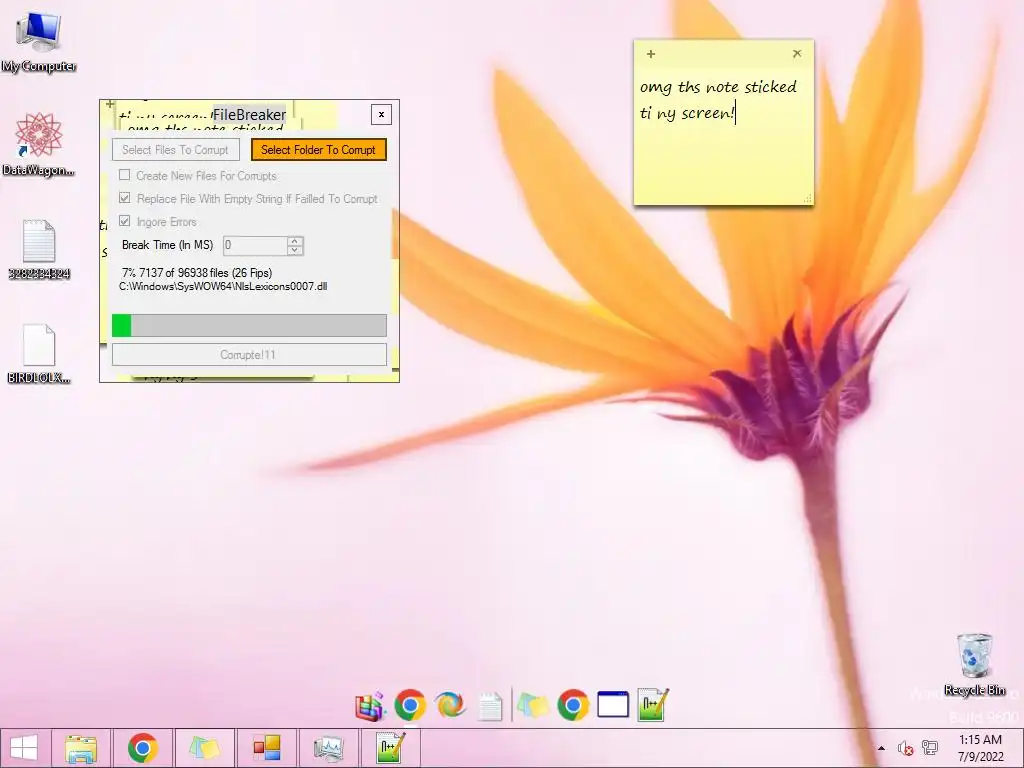The height and width of the screenshot is (768, 1024).
Task: Click the Break Time (In MS) label
Action: 168,245
